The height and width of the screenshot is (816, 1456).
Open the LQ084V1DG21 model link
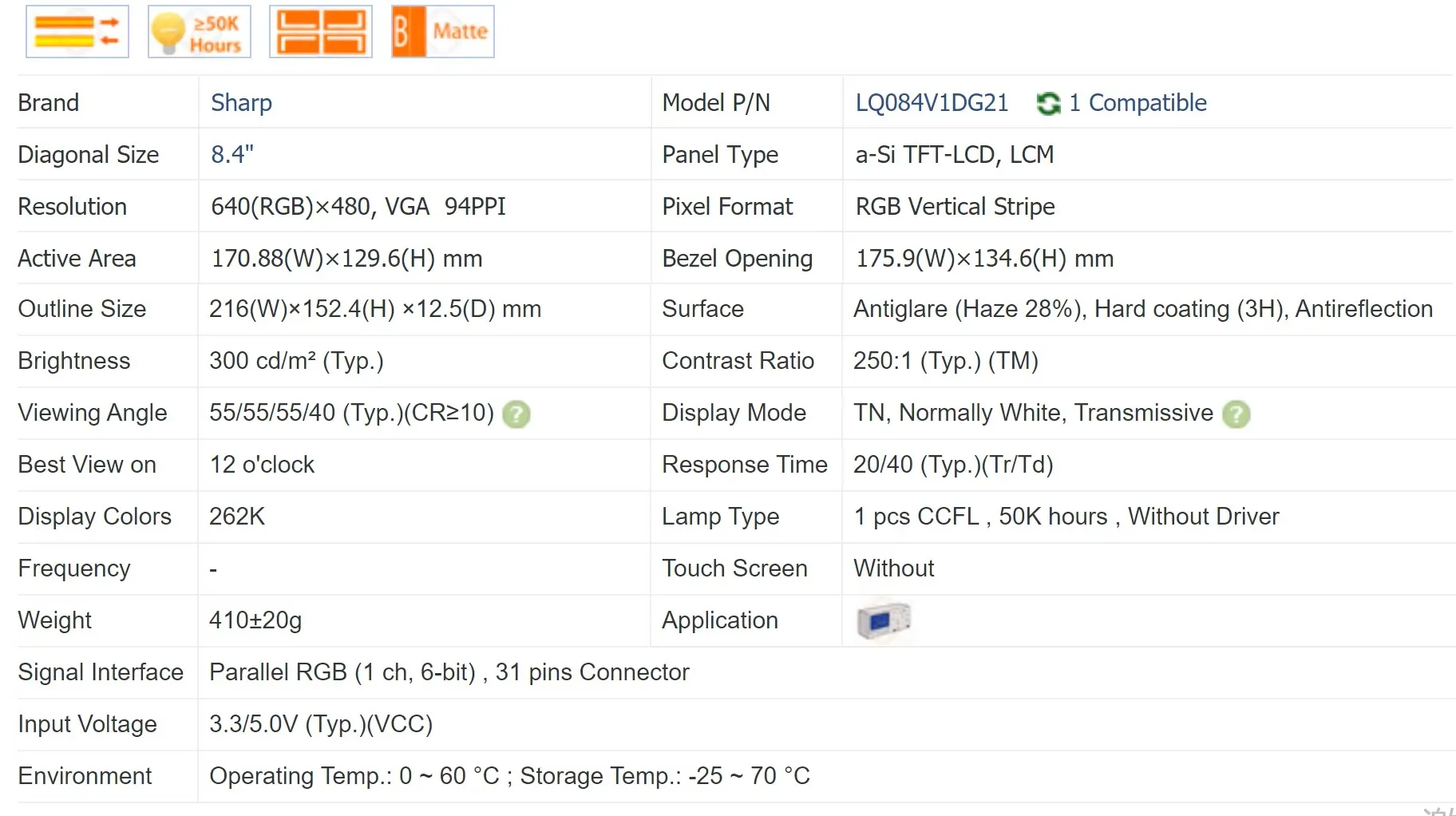pos(932,103)
